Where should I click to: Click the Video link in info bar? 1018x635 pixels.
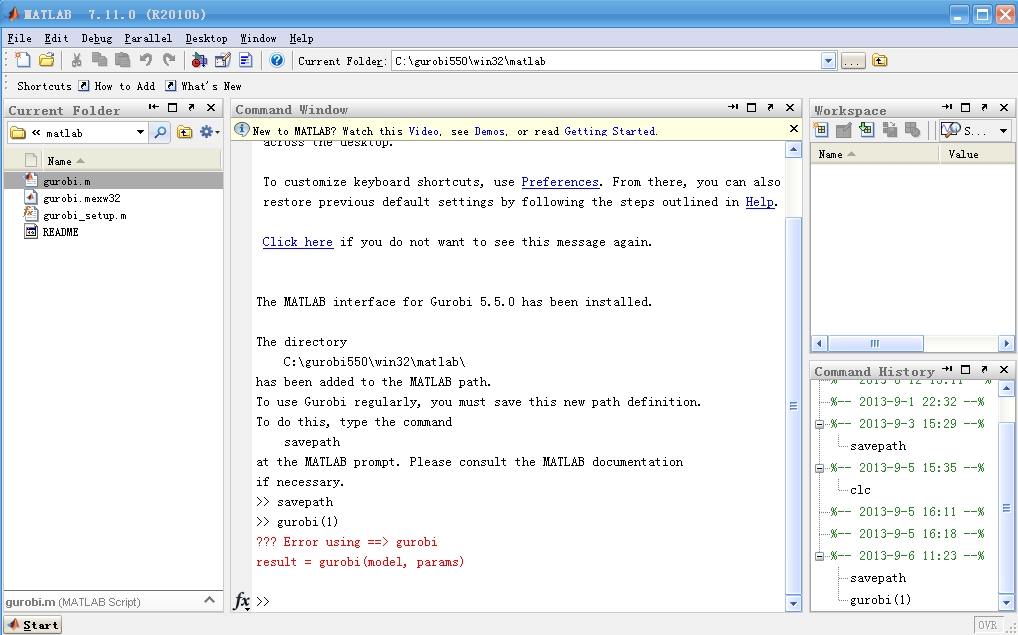(x=423, y=131)
